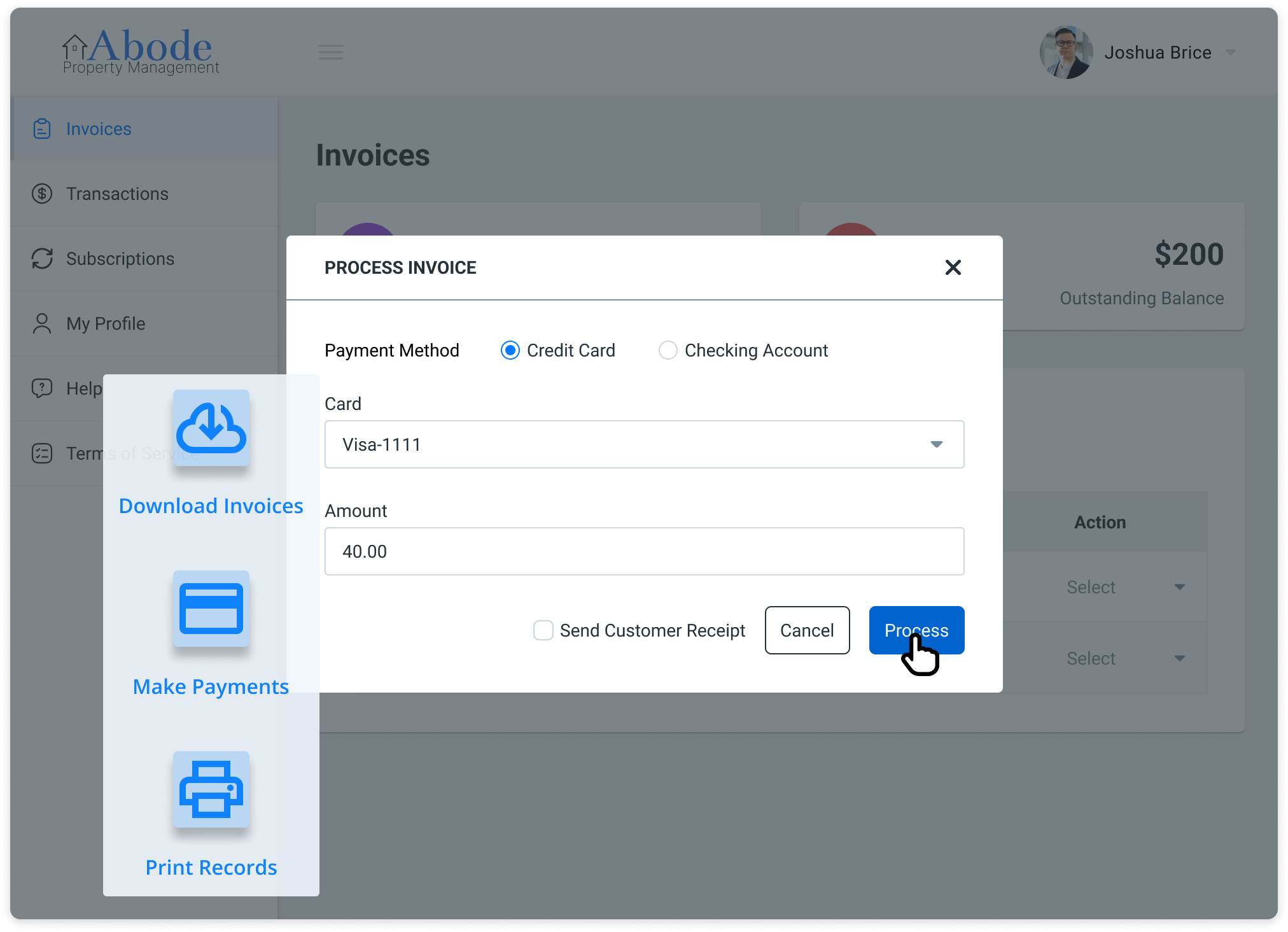Viewport: 1288px width, 932px height.
Task: Click the hamburger menu icon in header
Action: click(x=331, y=52)
